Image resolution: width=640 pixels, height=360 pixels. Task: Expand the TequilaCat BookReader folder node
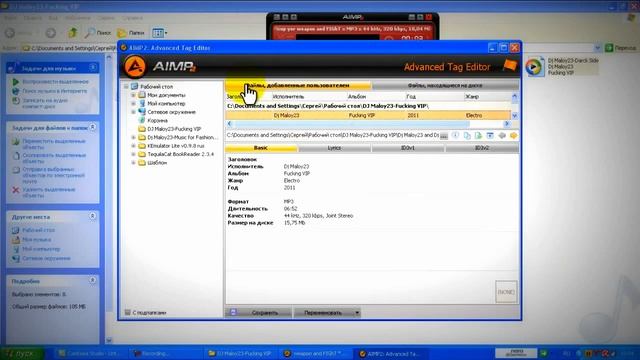pyautogui.click(x=133, y=154)
